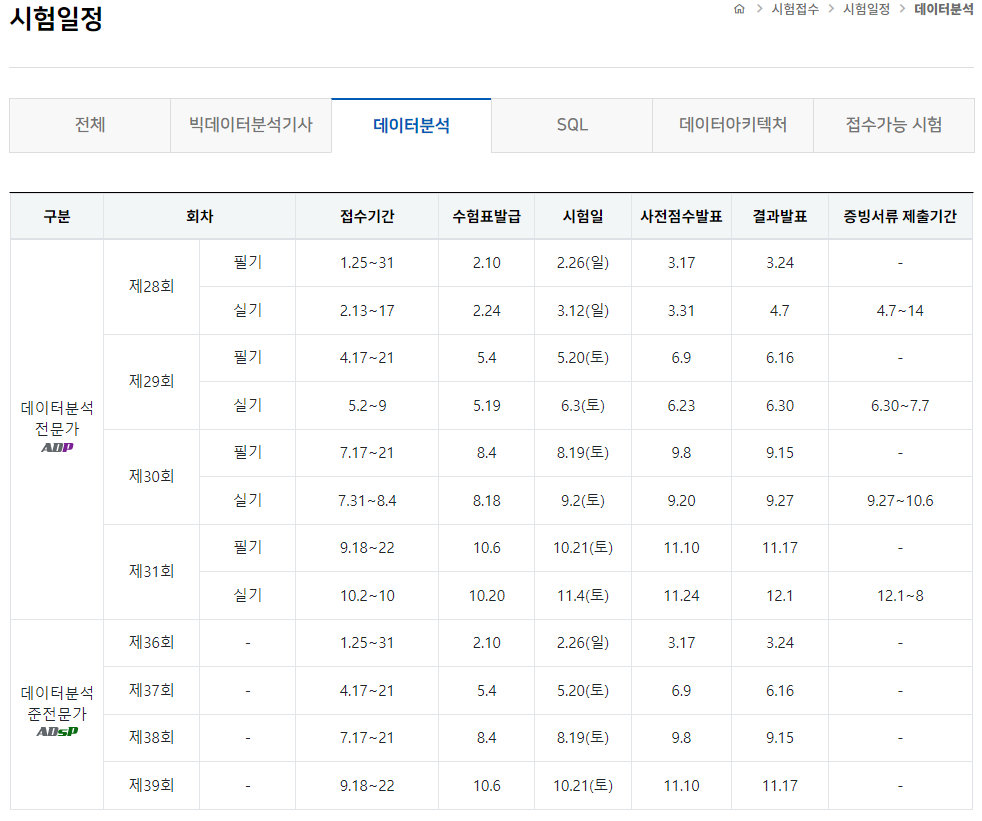
Task: Click the 5.2~9 registration period cell
Action: 367,406
